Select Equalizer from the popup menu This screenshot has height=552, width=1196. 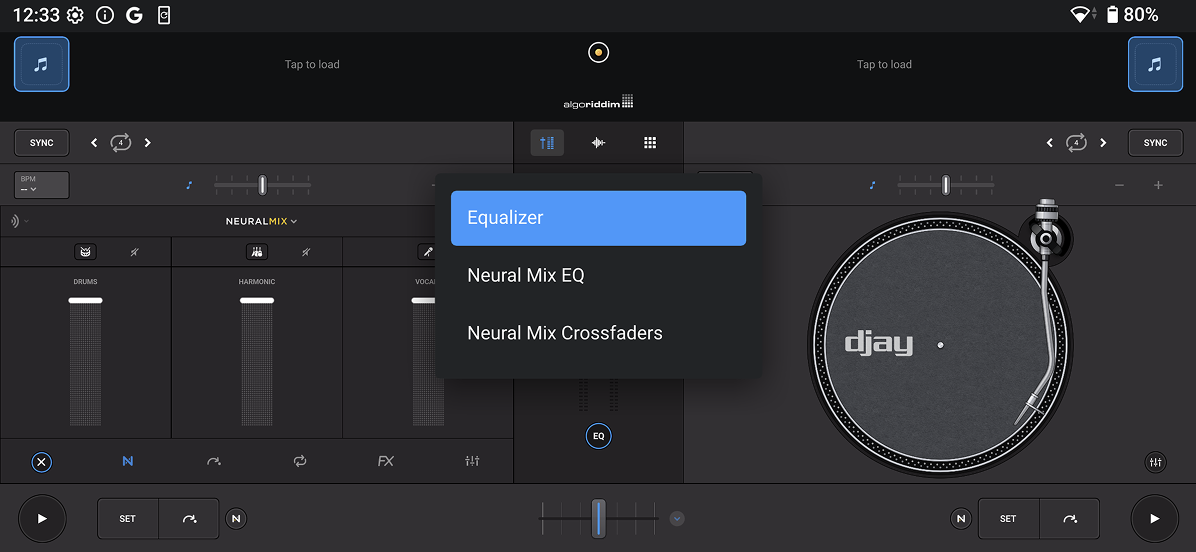[x=599, y=218]
